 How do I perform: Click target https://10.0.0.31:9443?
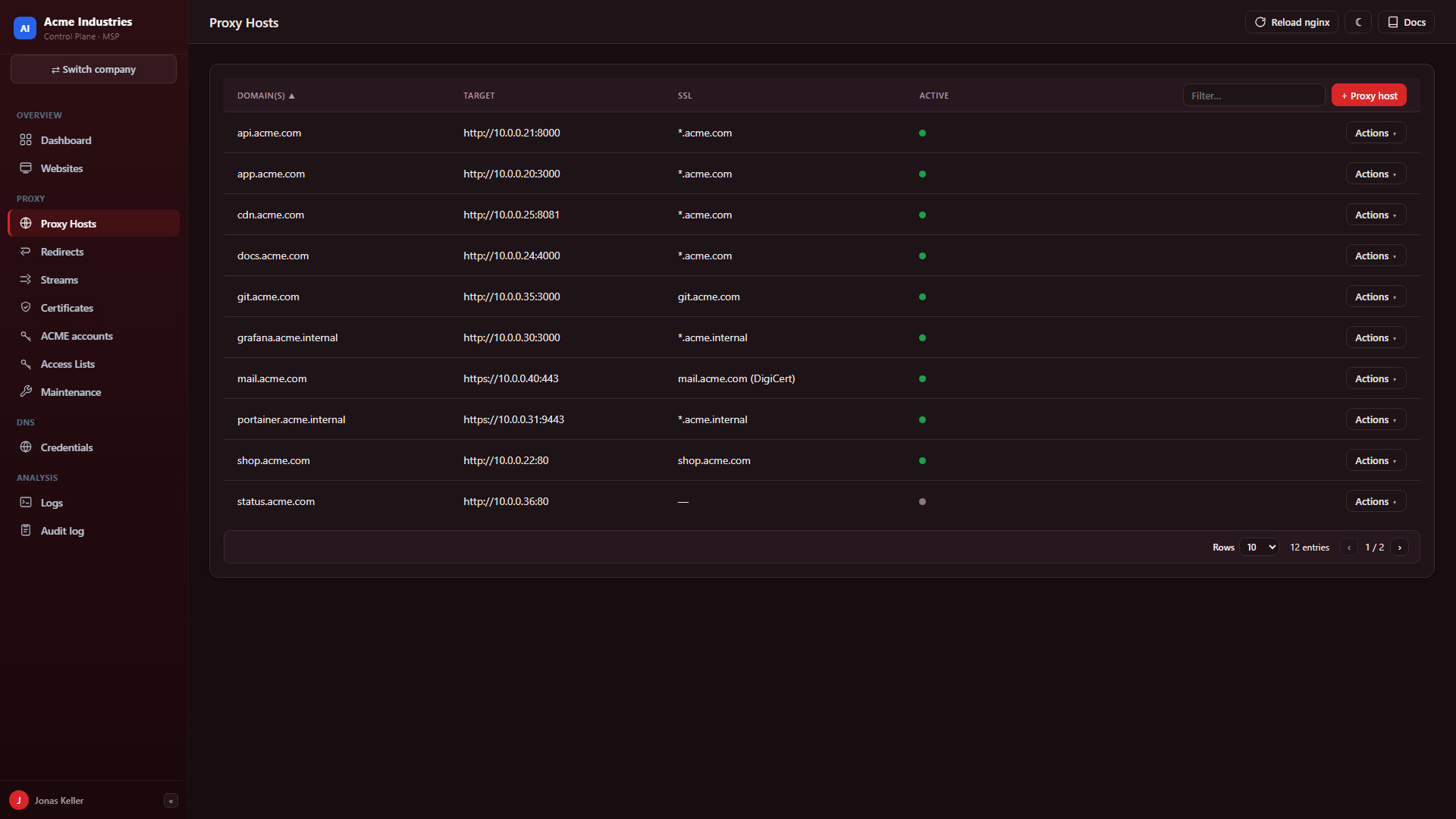pyautogui.click(x=514, y=419)
